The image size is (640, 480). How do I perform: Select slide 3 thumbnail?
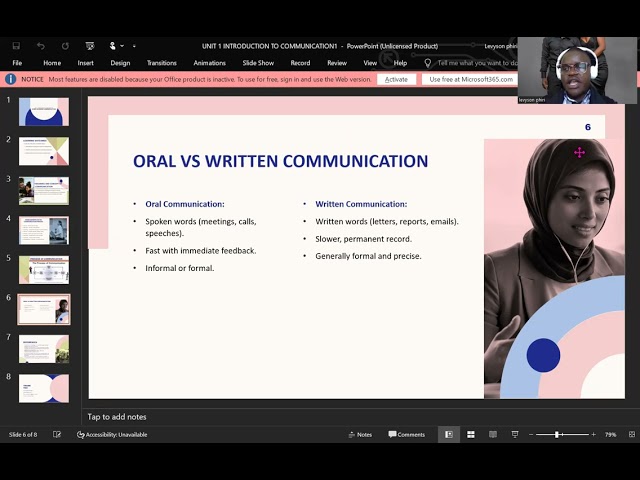(44, 191)
